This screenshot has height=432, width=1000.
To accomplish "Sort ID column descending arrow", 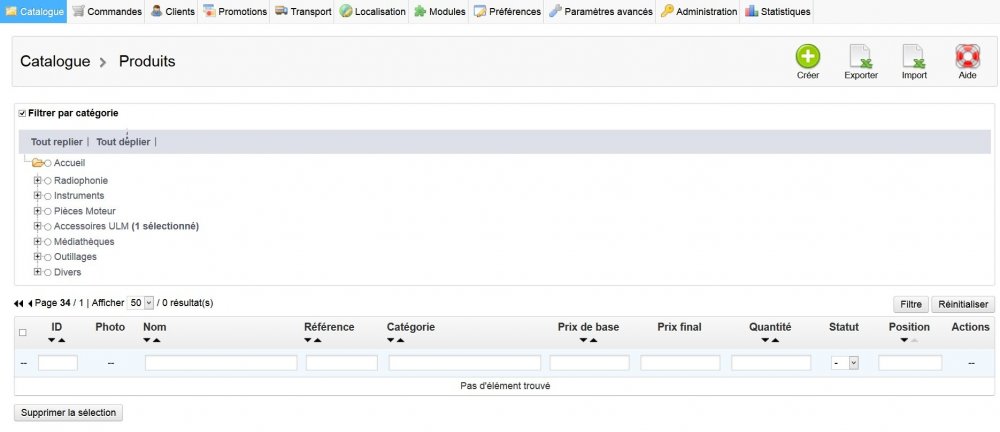I will click(x=52, y=340).
